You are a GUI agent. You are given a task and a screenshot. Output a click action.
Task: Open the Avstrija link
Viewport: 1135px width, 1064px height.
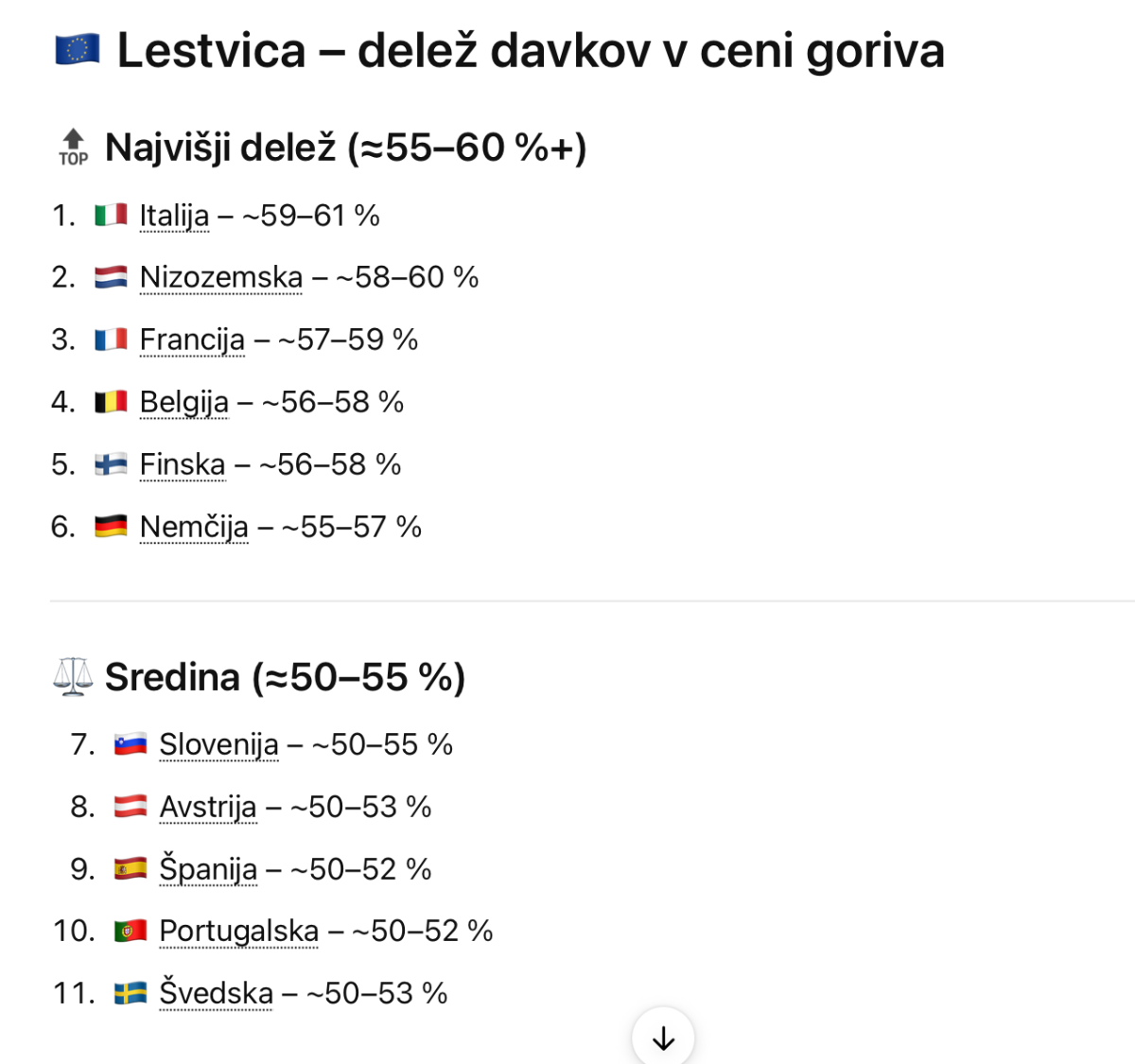click(x=207, y=808)
